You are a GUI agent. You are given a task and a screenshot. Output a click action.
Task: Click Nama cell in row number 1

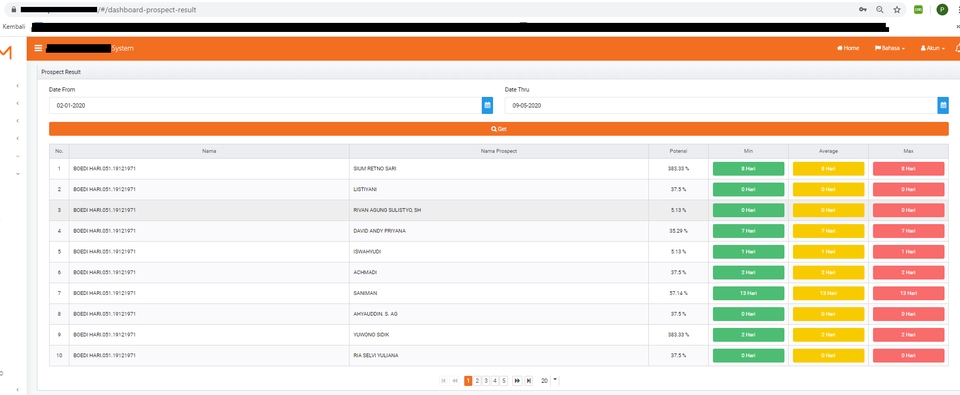(x=209, y=168)
